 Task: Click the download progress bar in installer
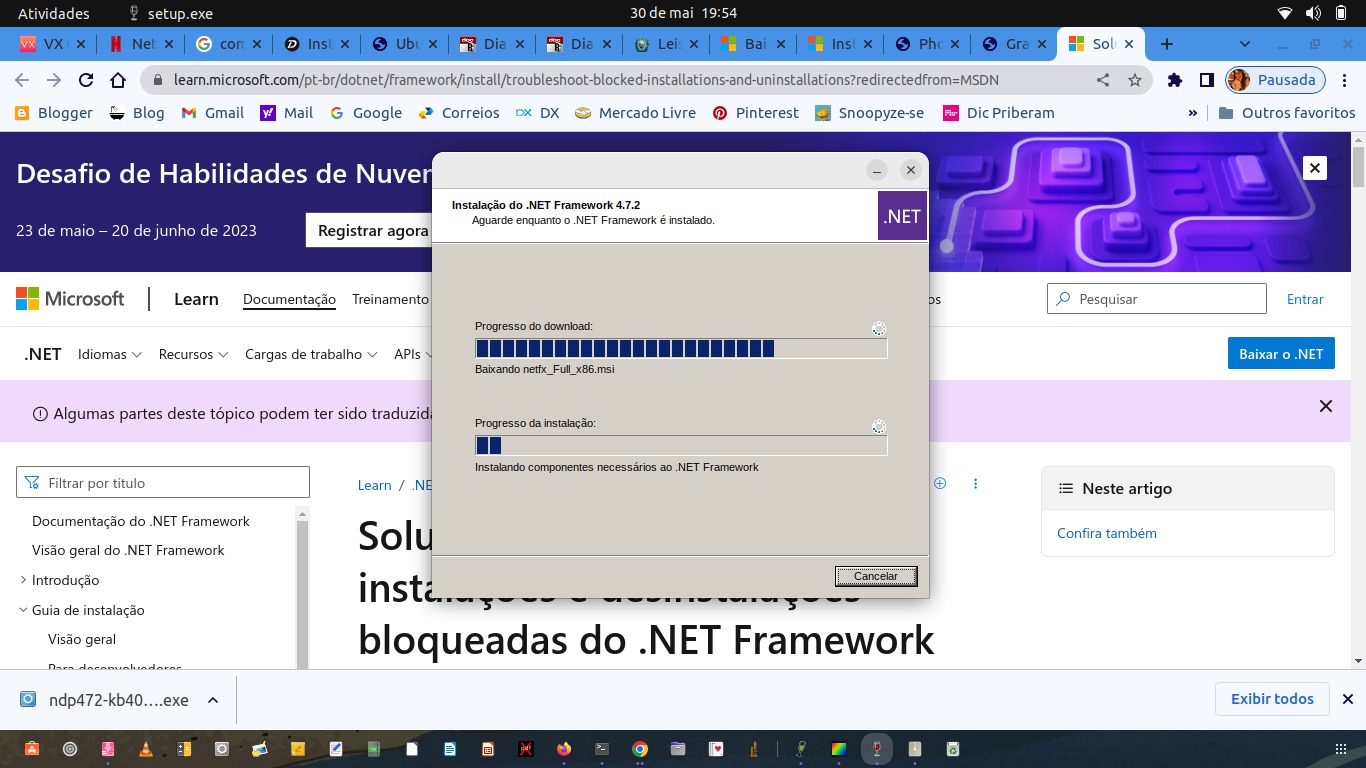click(x=681, y=348)
